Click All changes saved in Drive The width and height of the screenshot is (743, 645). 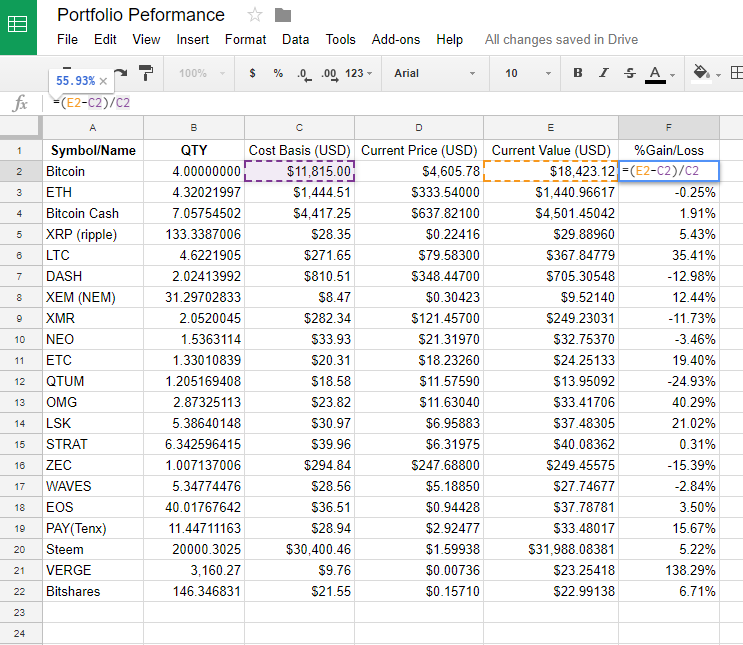pyautogui.click(x=561, y=39)
